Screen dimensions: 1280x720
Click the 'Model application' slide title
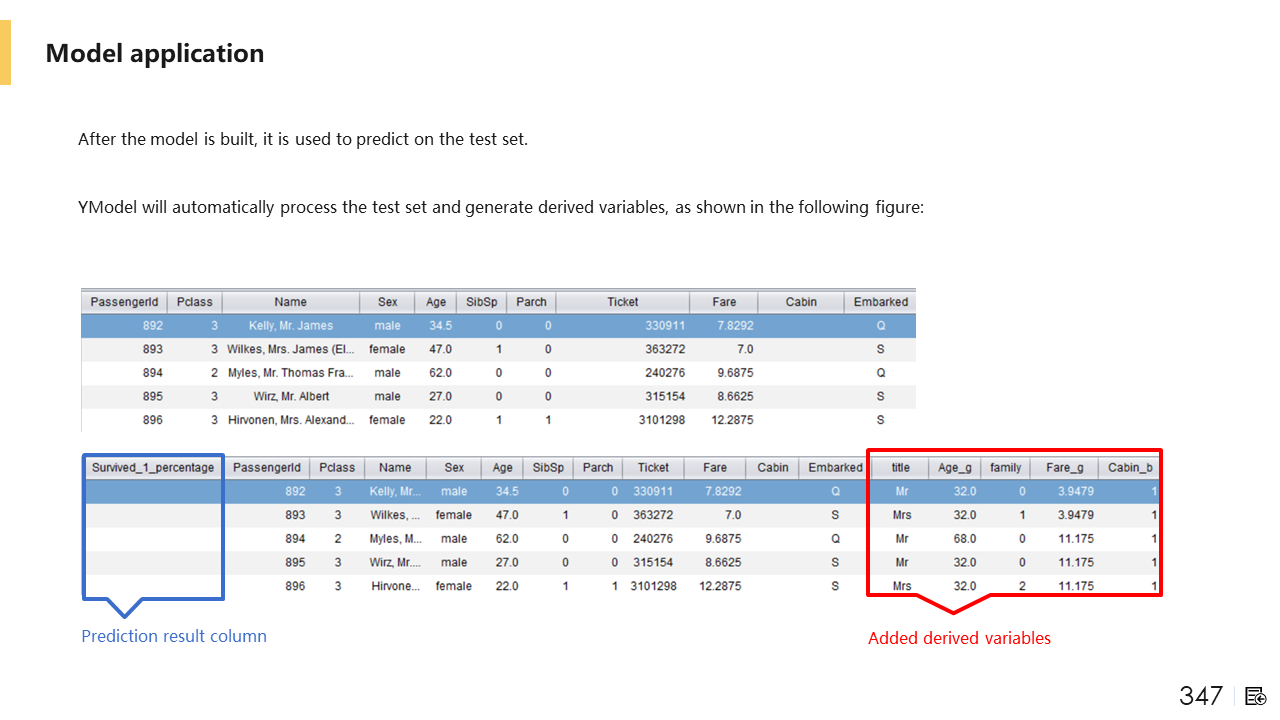(x=155, y=53)
